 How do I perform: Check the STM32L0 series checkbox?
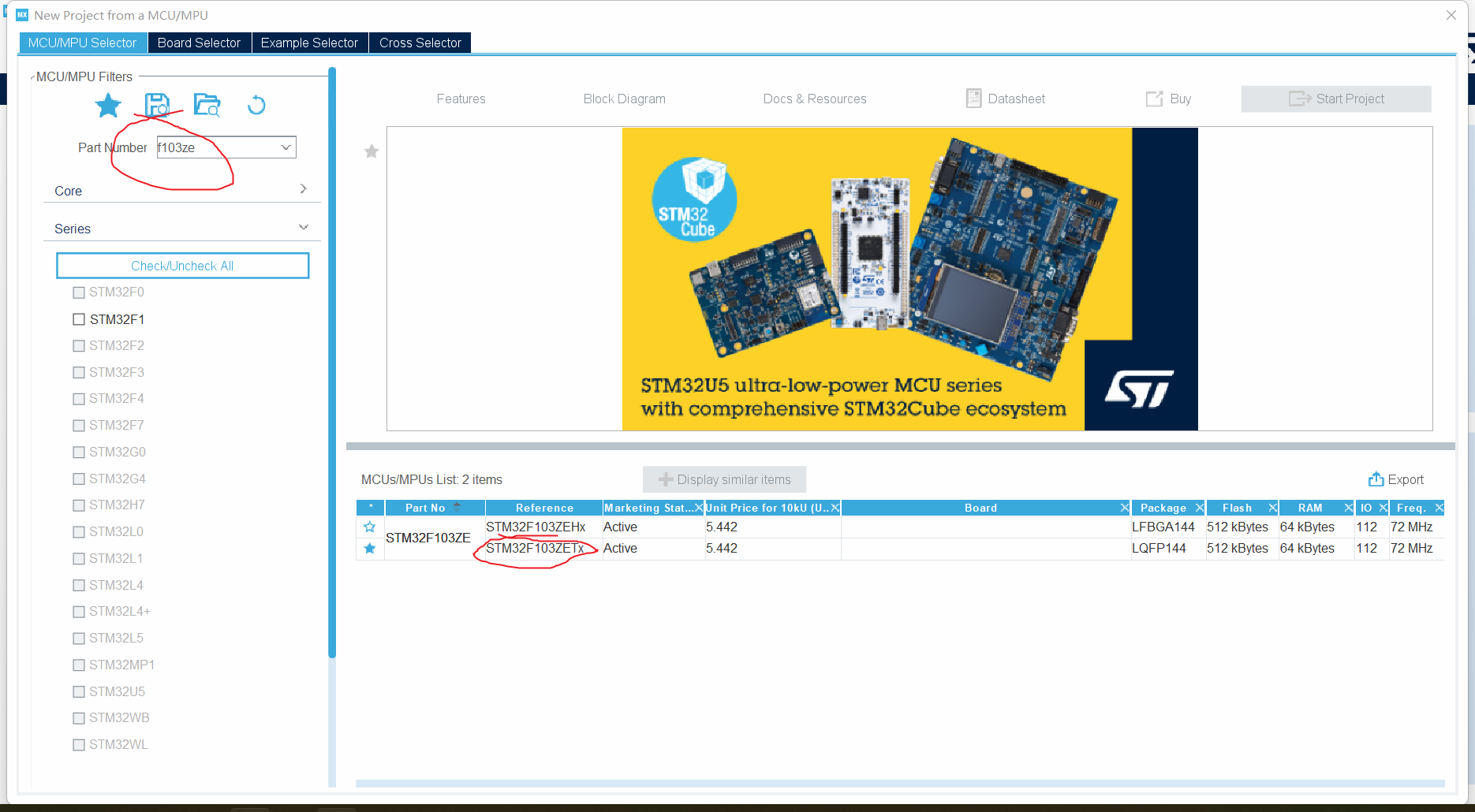79,532
